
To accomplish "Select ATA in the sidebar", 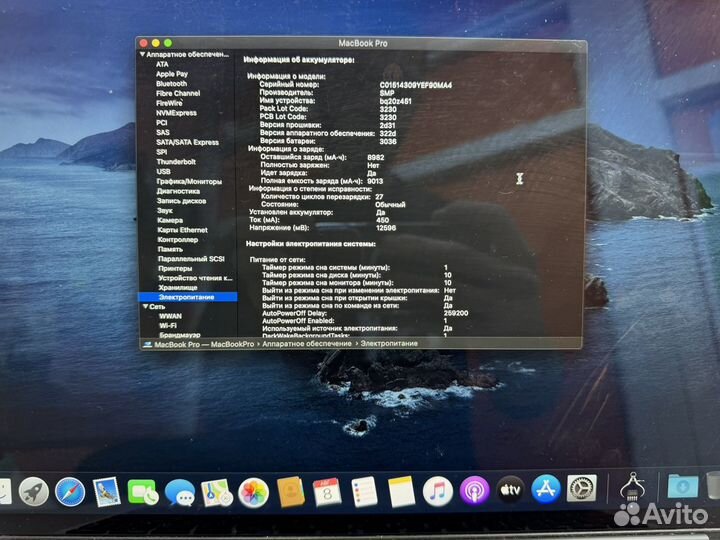I will pos(162,64).
